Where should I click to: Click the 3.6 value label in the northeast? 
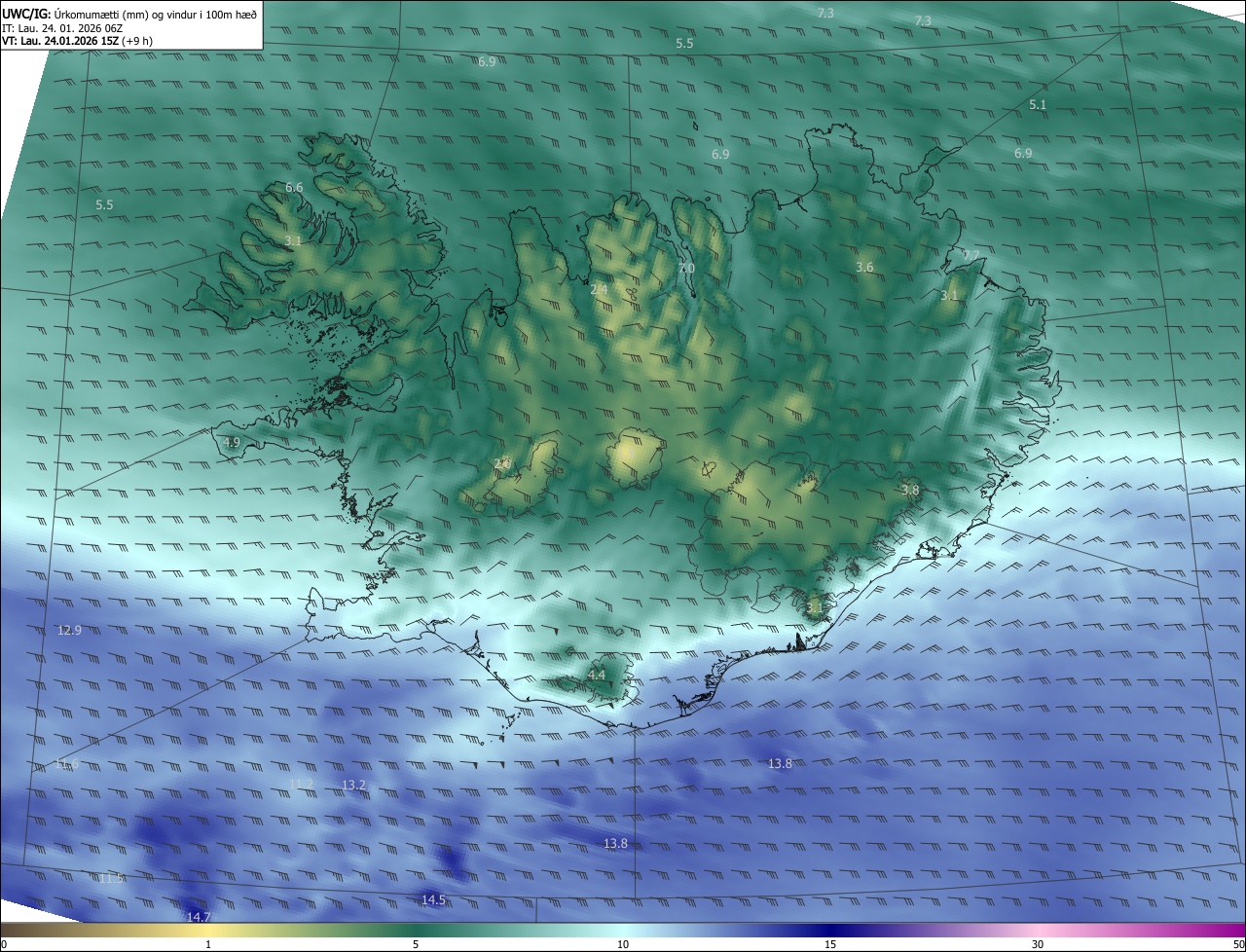pyautogui.click(x=864, y=267)
